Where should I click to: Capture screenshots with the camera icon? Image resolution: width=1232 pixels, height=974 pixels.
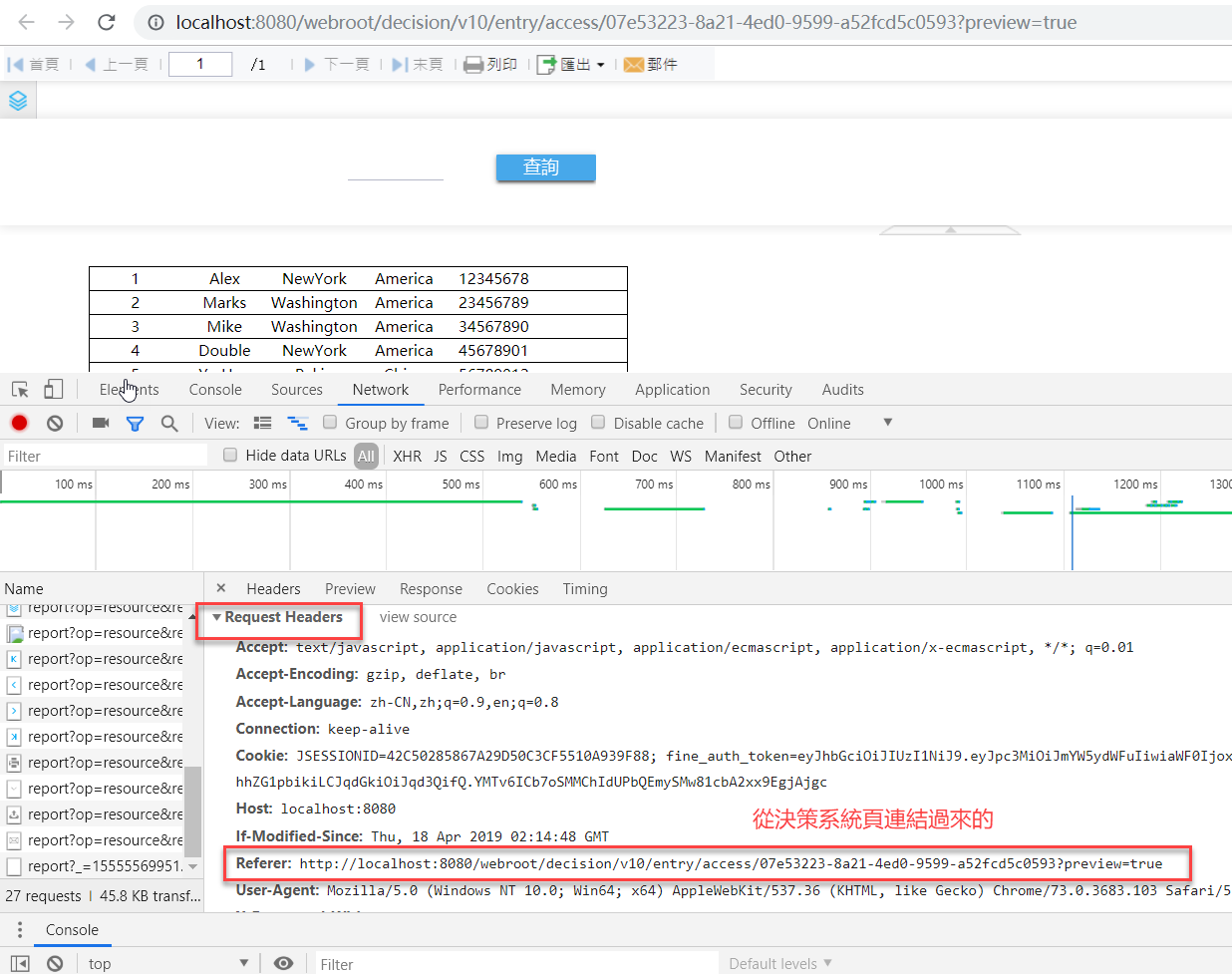click(x=100, y=423)
